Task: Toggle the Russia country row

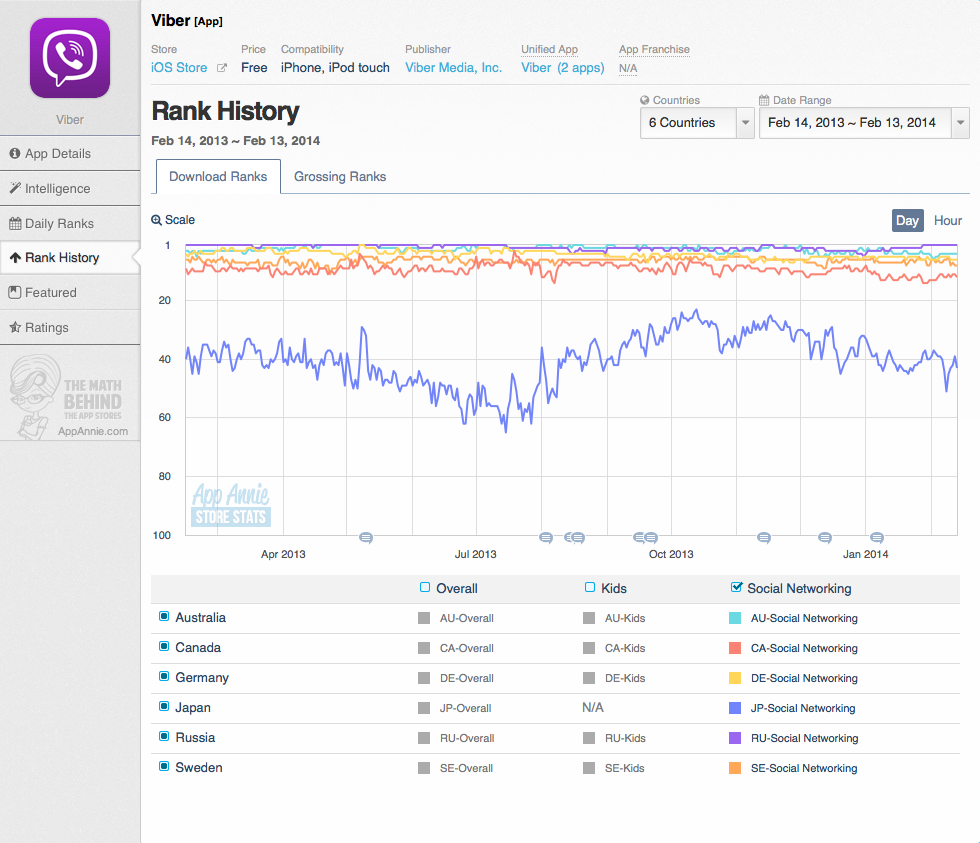Action: pyautogui.click(x=164, y=737)
